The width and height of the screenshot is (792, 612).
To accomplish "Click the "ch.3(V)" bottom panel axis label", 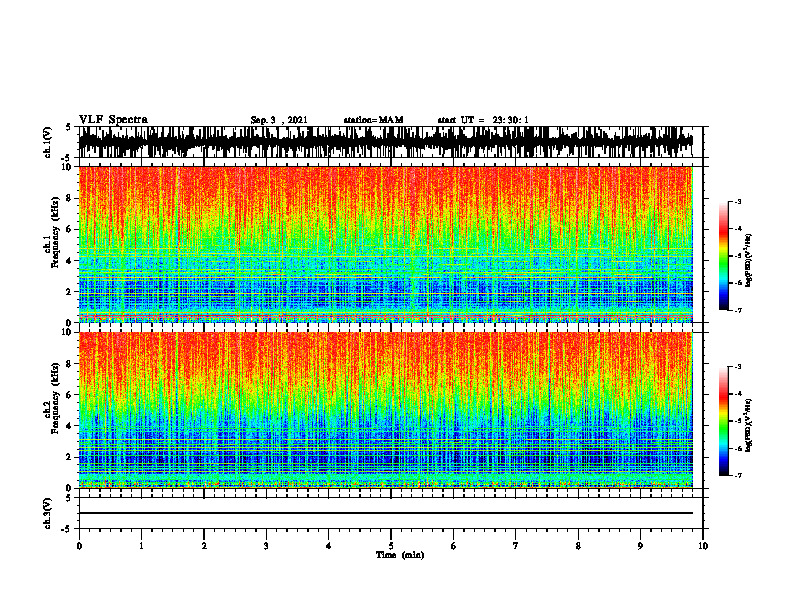I will click(48, 514).
